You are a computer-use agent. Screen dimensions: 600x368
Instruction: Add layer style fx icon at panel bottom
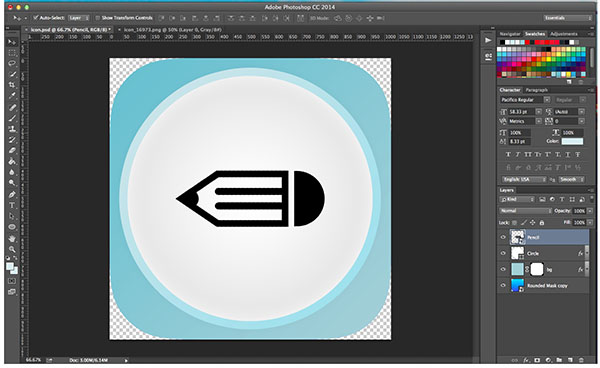[526, 360]
